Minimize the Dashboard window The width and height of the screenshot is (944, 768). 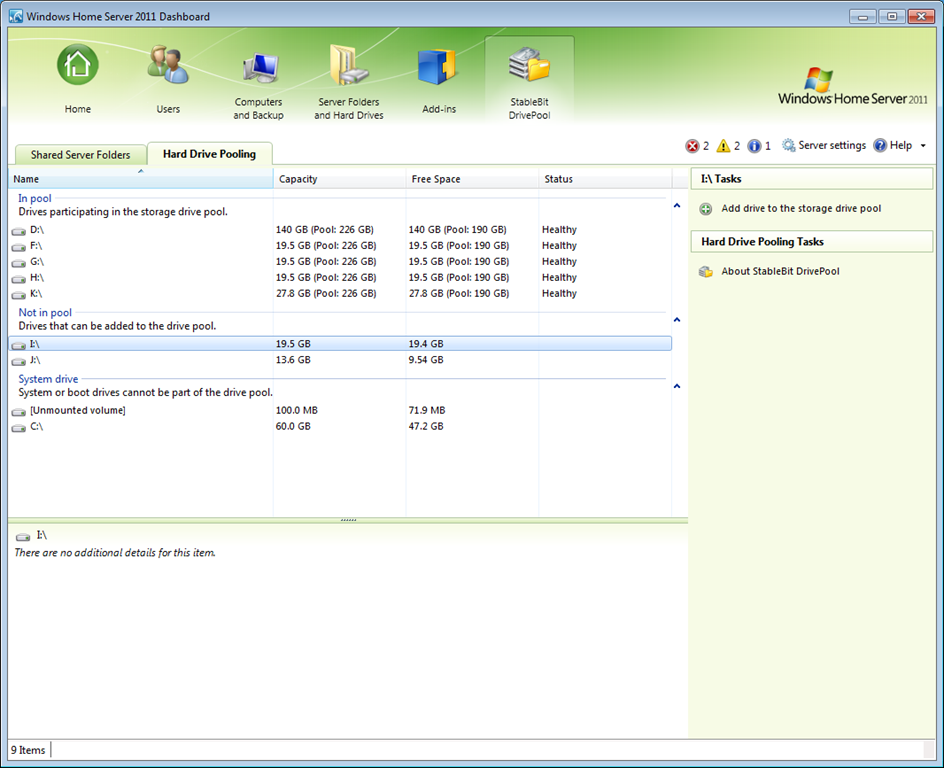863,16
